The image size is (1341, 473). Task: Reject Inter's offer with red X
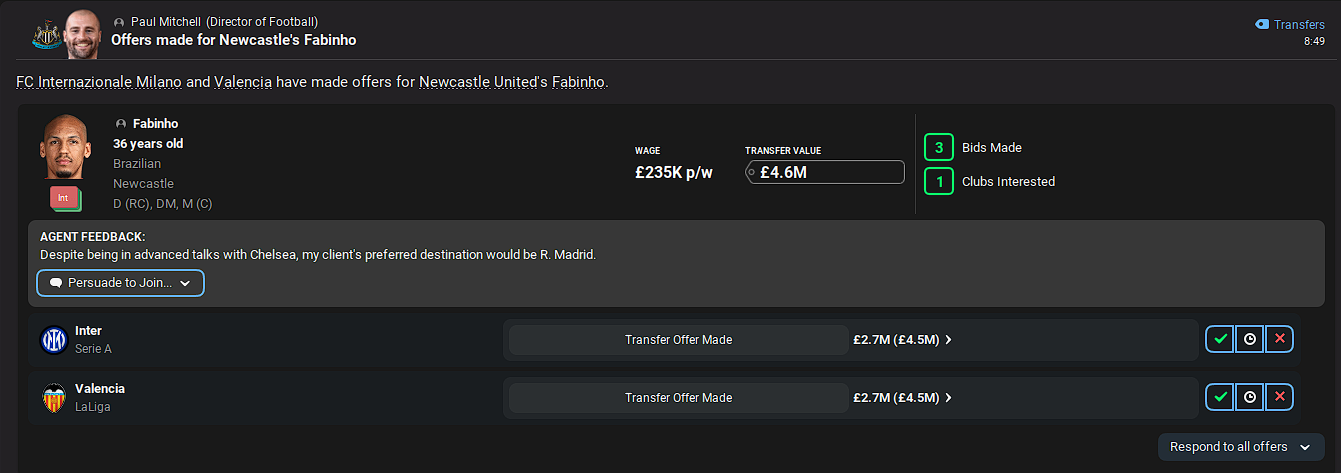click(1279, 339)
